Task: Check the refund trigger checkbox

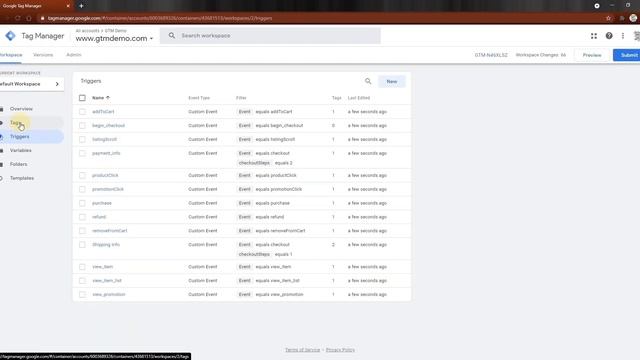Action: click(82, 217)
